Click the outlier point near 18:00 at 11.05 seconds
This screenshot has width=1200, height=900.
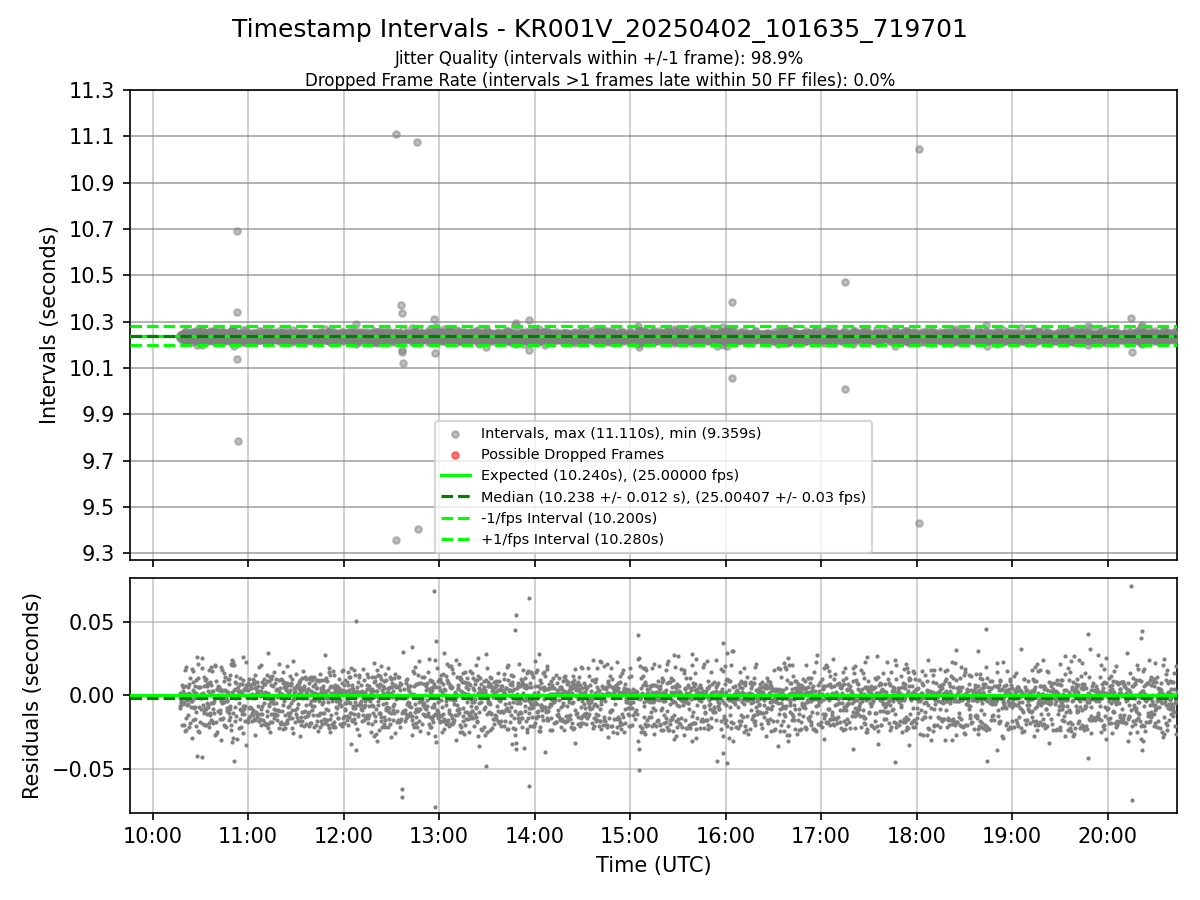919,149
